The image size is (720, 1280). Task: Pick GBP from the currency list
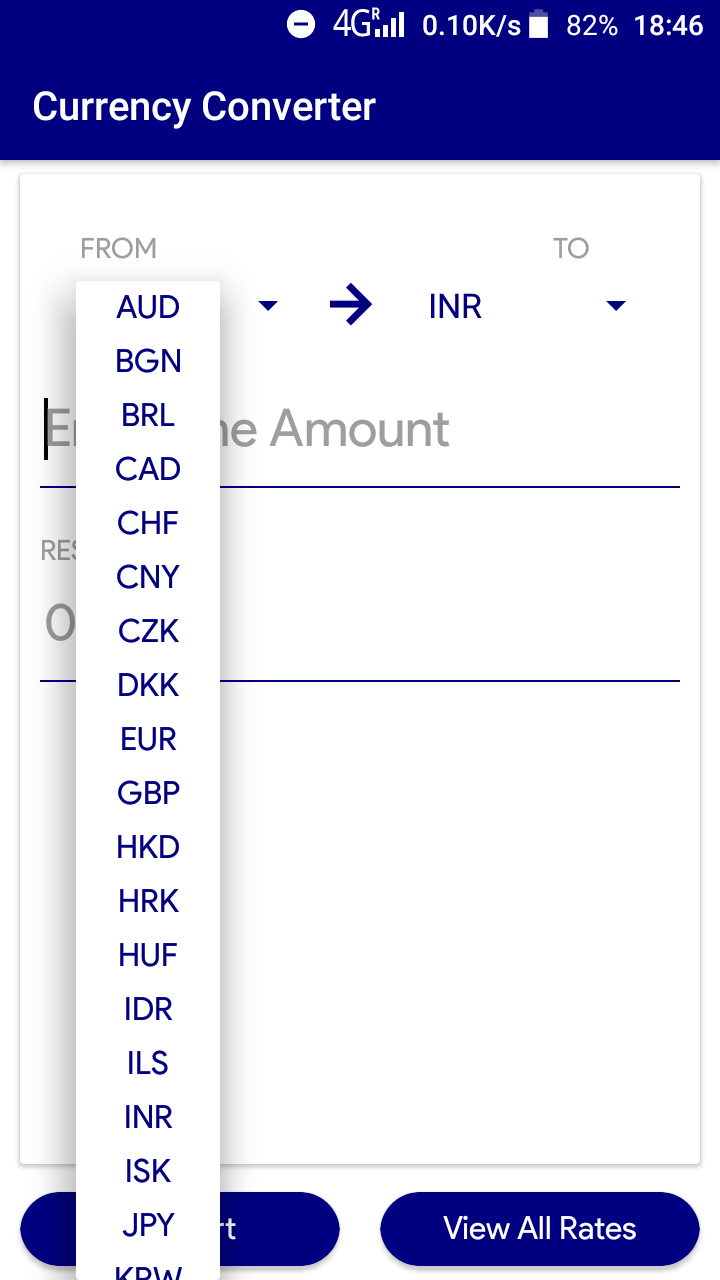(x=148, y=793)
